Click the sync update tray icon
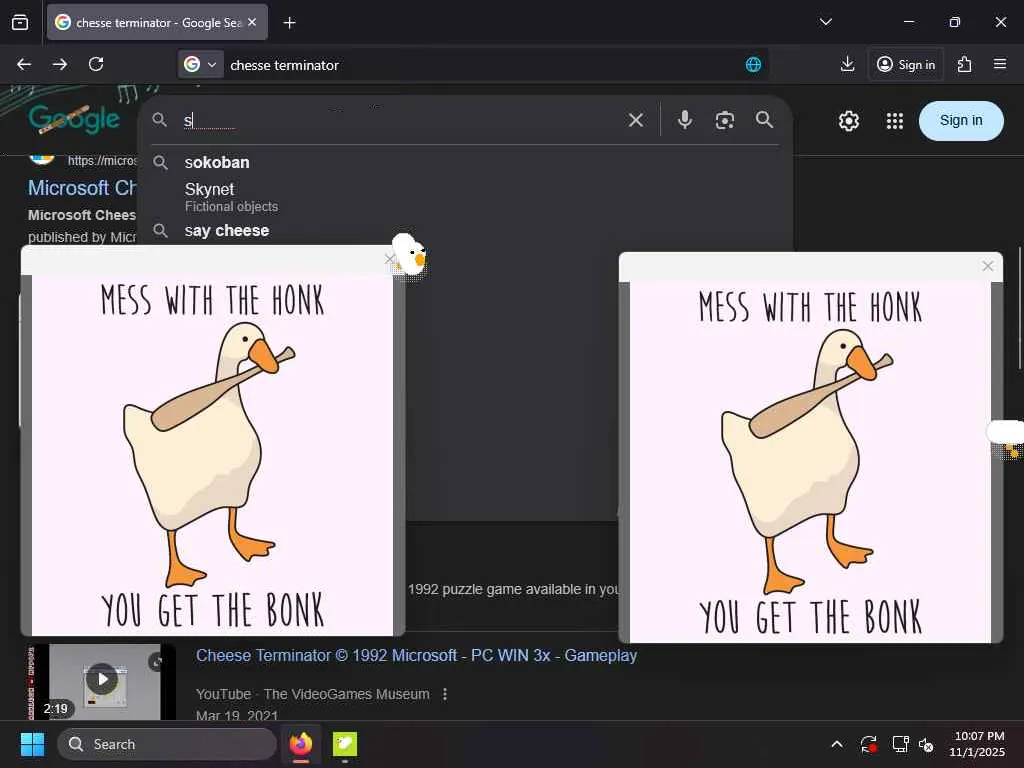This screenshot has width=1024, height=768. [869, 744]
